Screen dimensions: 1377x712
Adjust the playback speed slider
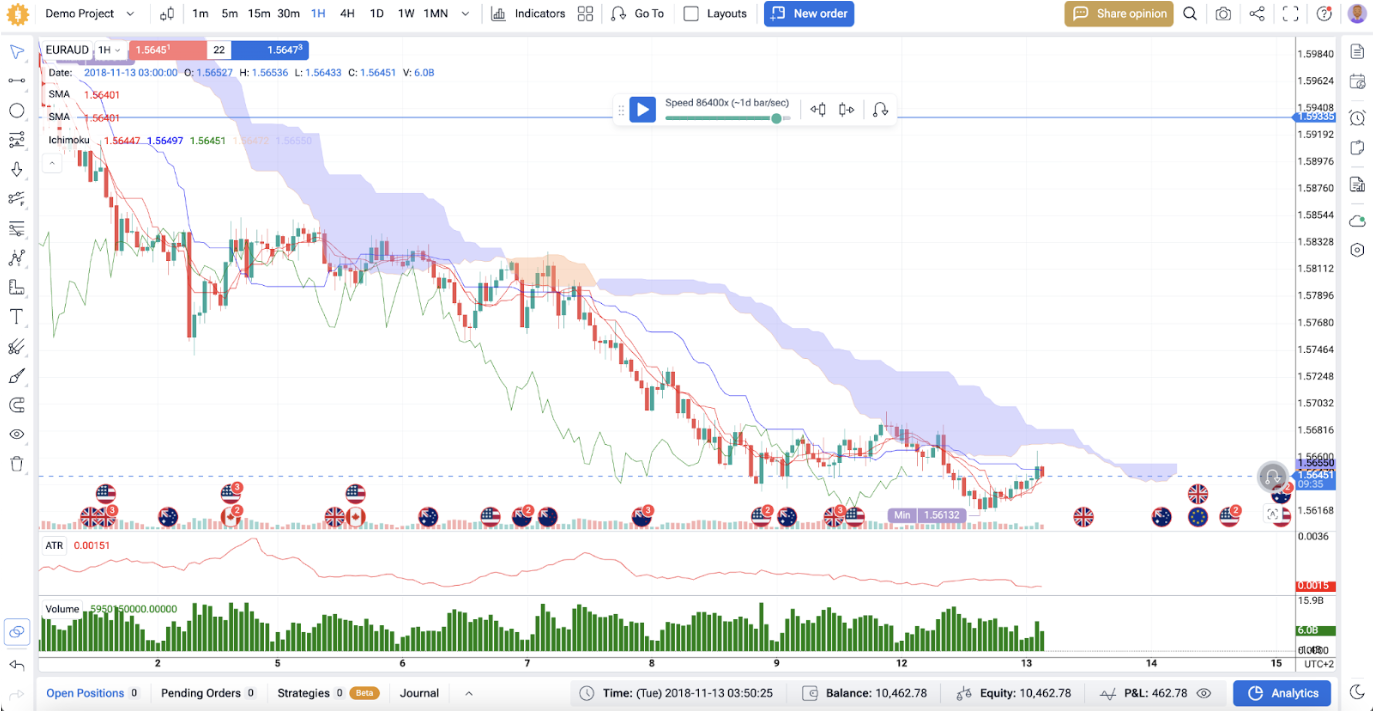click(x=776, y=118)
